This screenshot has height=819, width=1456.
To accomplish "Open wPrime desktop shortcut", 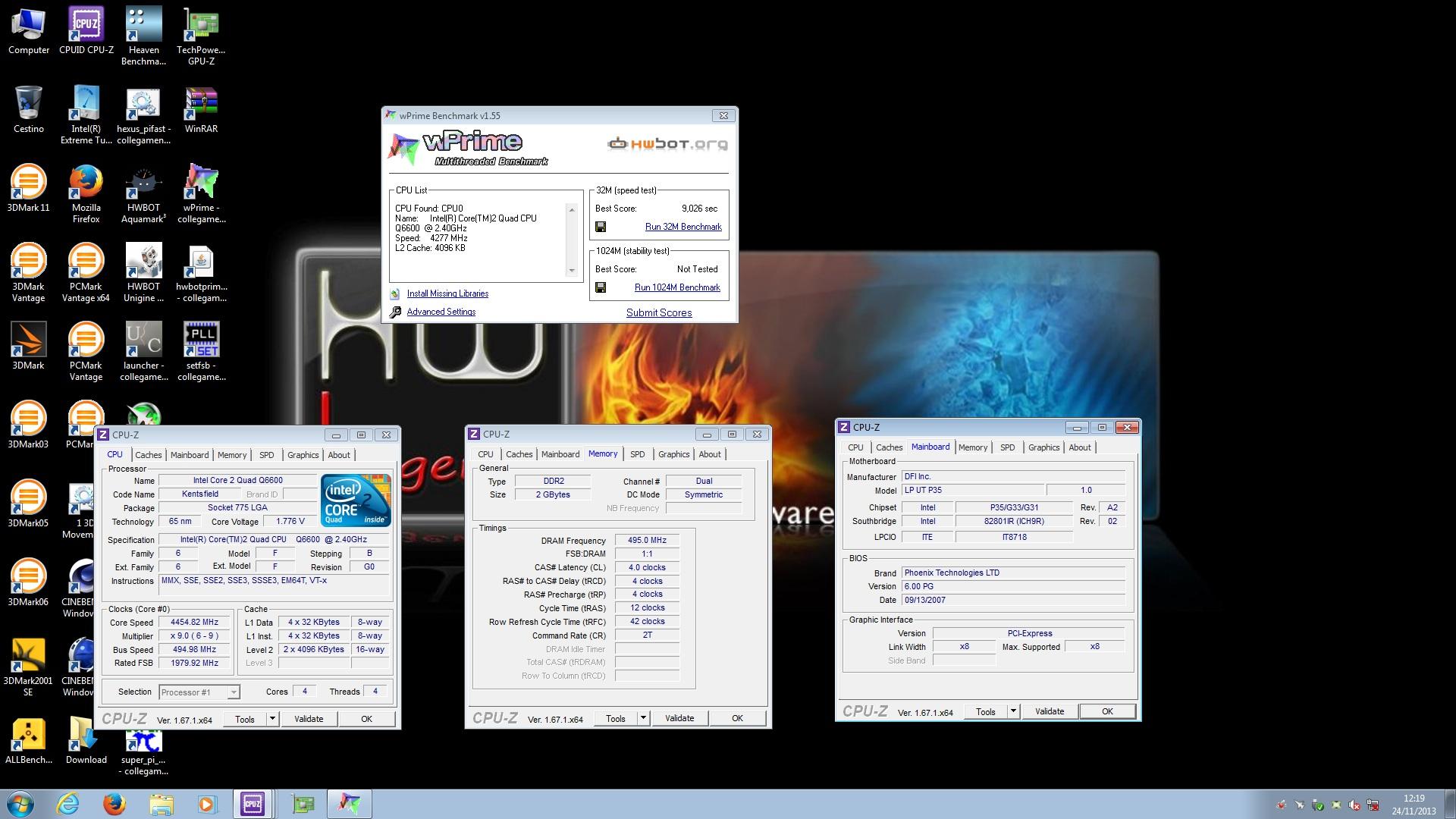I will click(201, 194).
